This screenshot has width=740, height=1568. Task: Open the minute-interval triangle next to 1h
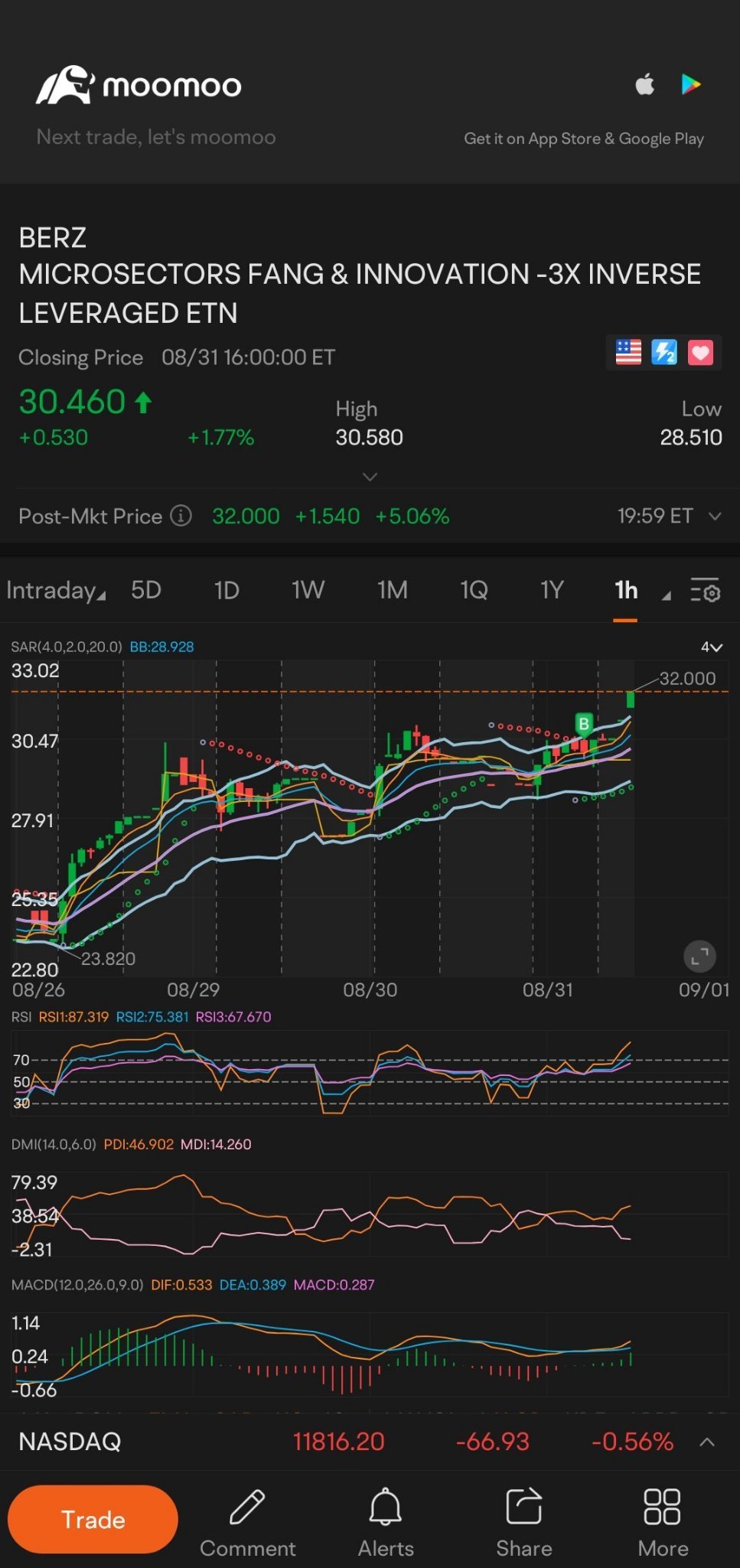coord(666,595)
